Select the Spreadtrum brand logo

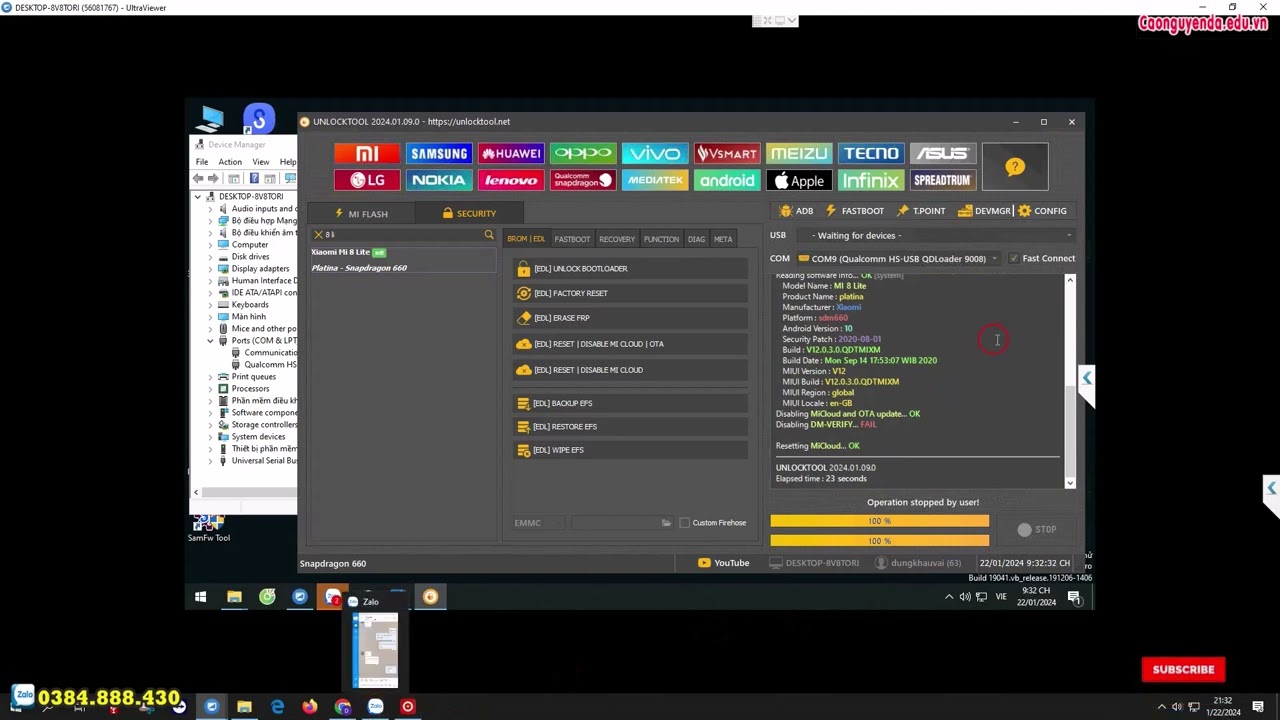[943, 180]
